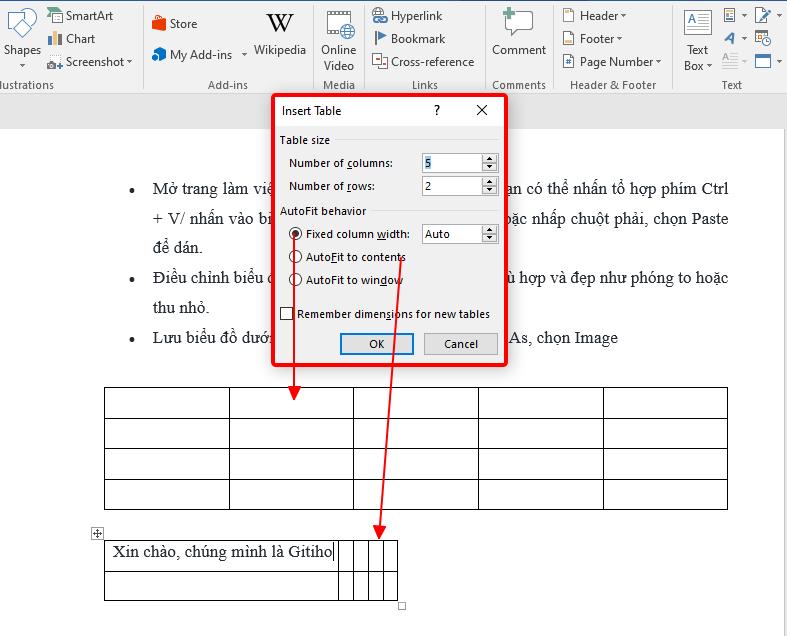Increase the number of columns
The height and width of the screenshot is (636, 787).
coord(489,159)
